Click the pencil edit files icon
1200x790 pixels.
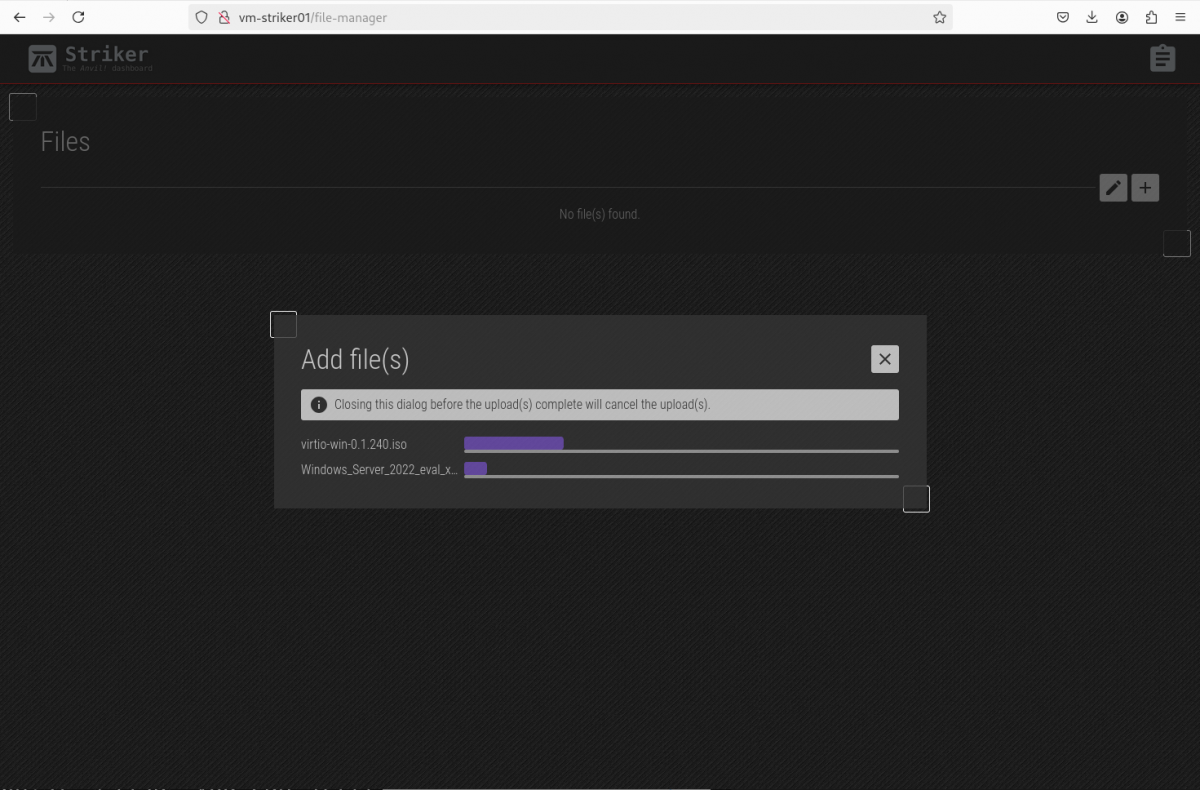pos(1113,188)
